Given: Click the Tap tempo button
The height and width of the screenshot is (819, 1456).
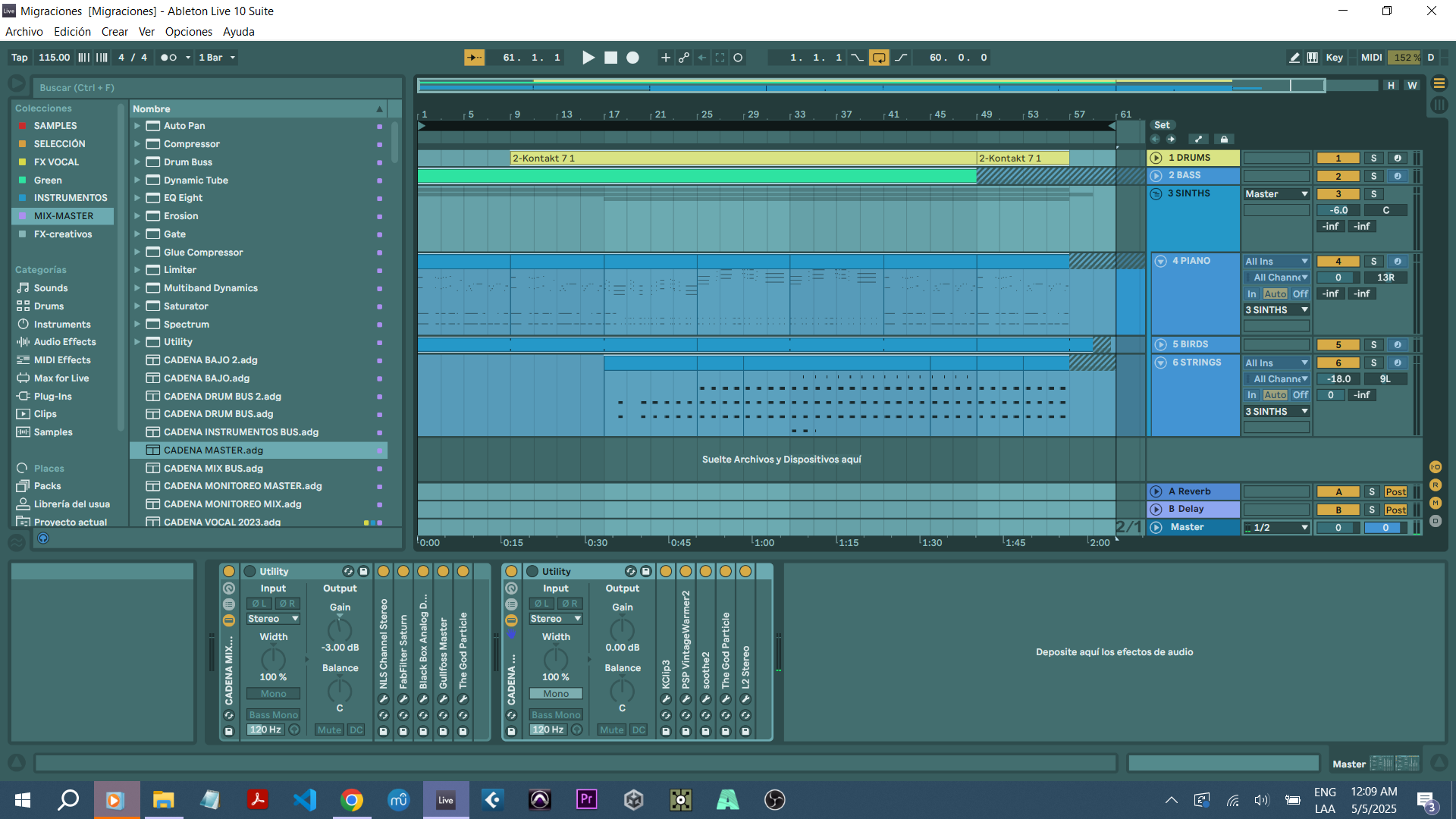Looking at the screenshot, I should pyautogui.click(x=20, y=58).
